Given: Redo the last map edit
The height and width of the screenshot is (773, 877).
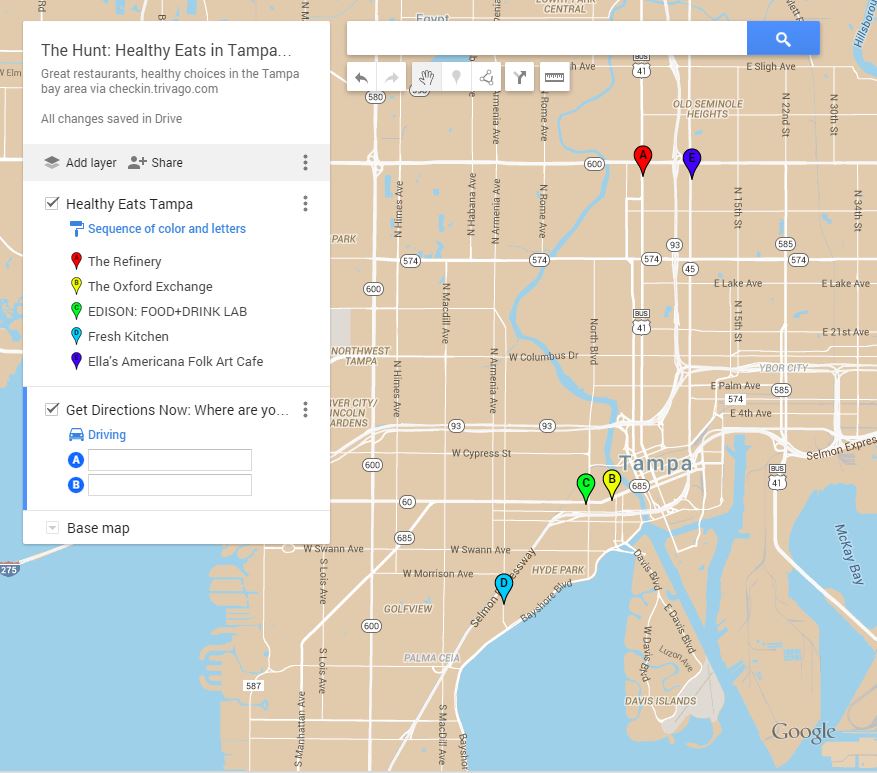Looking at the screenshot, I should (392, 77).
